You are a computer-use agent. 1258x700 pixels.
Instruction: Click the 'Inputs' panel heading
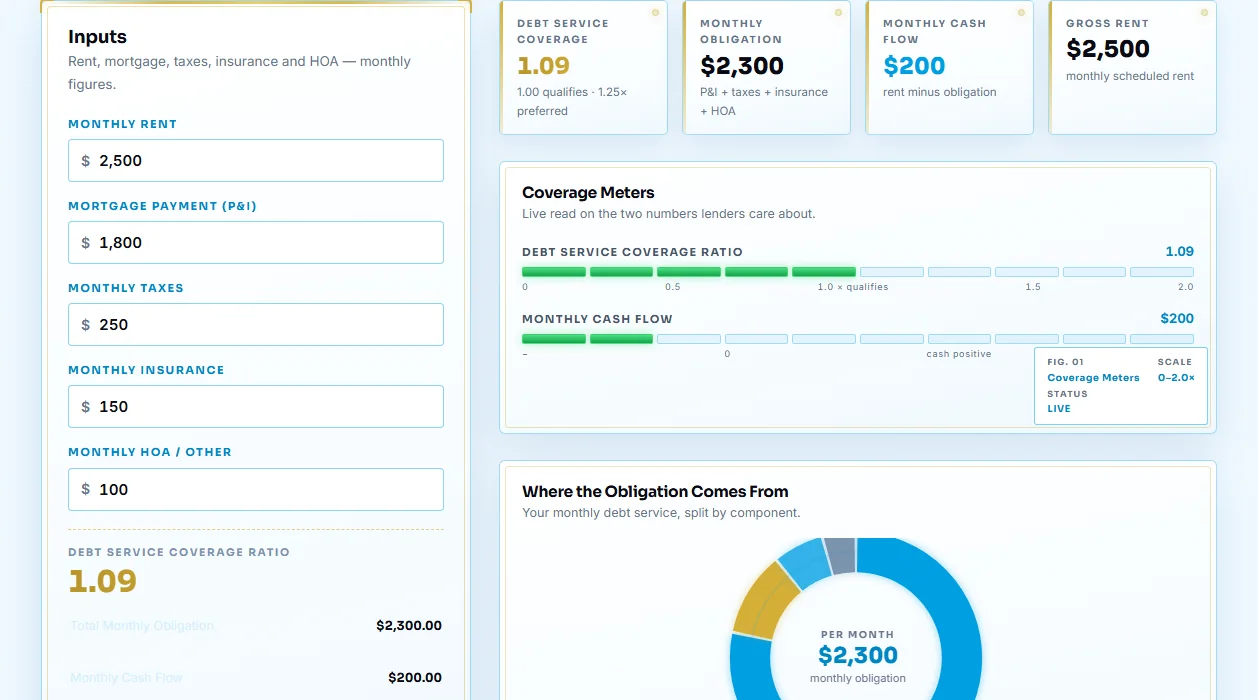pos(97,37)
